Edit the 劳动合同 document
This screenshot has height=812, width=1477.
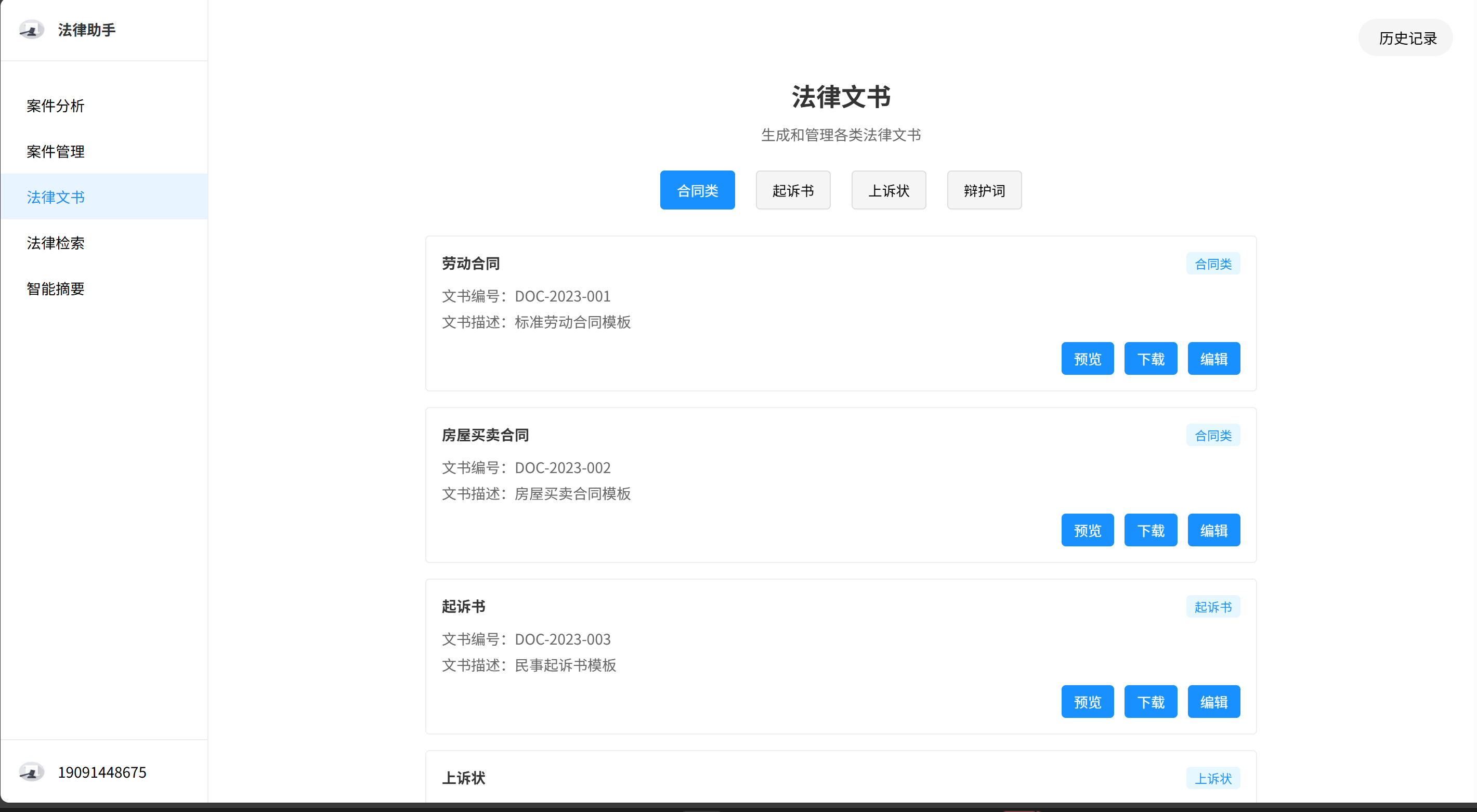[1213, 359]
